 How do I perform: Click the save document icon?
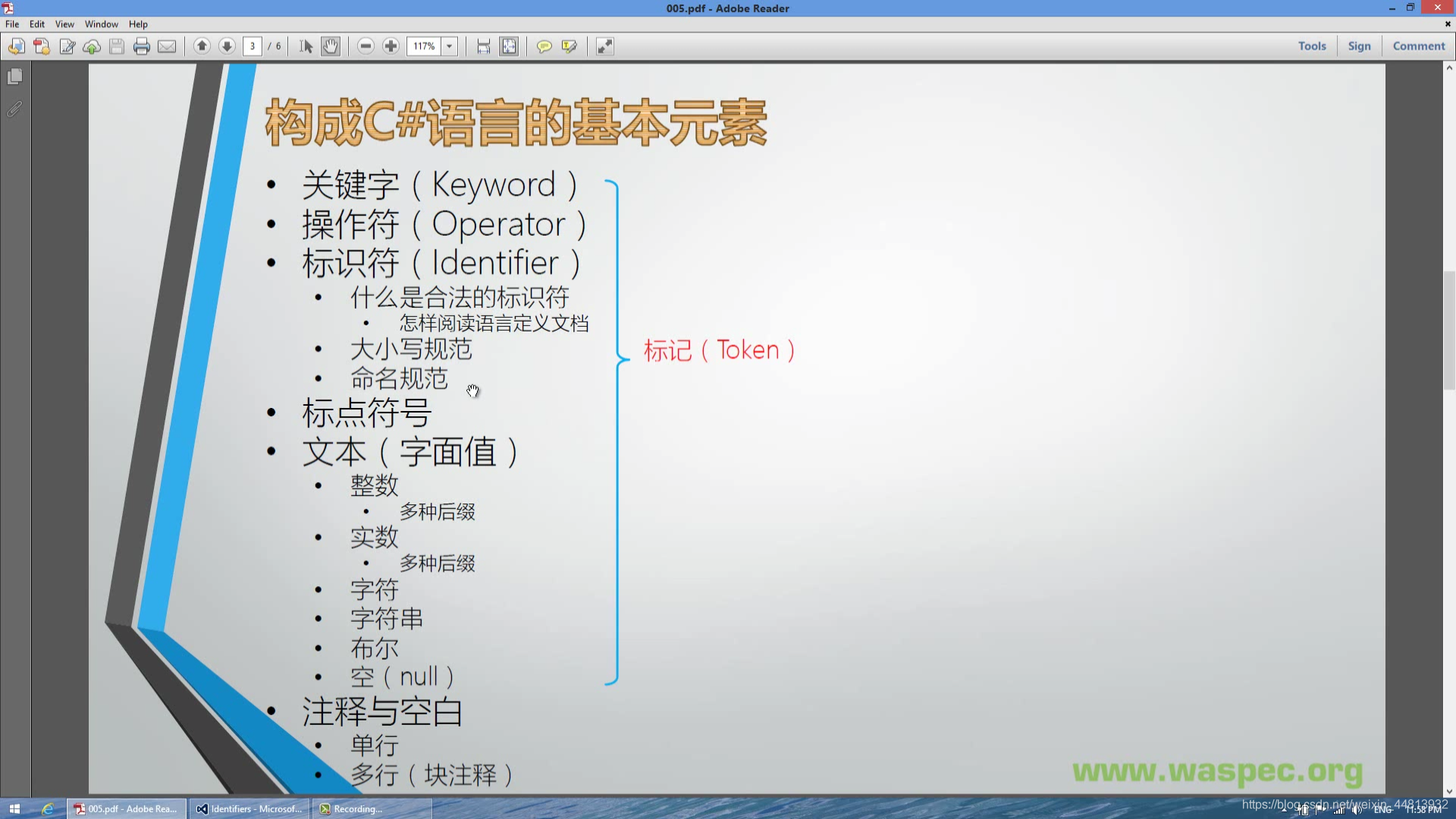pos(116,45)
